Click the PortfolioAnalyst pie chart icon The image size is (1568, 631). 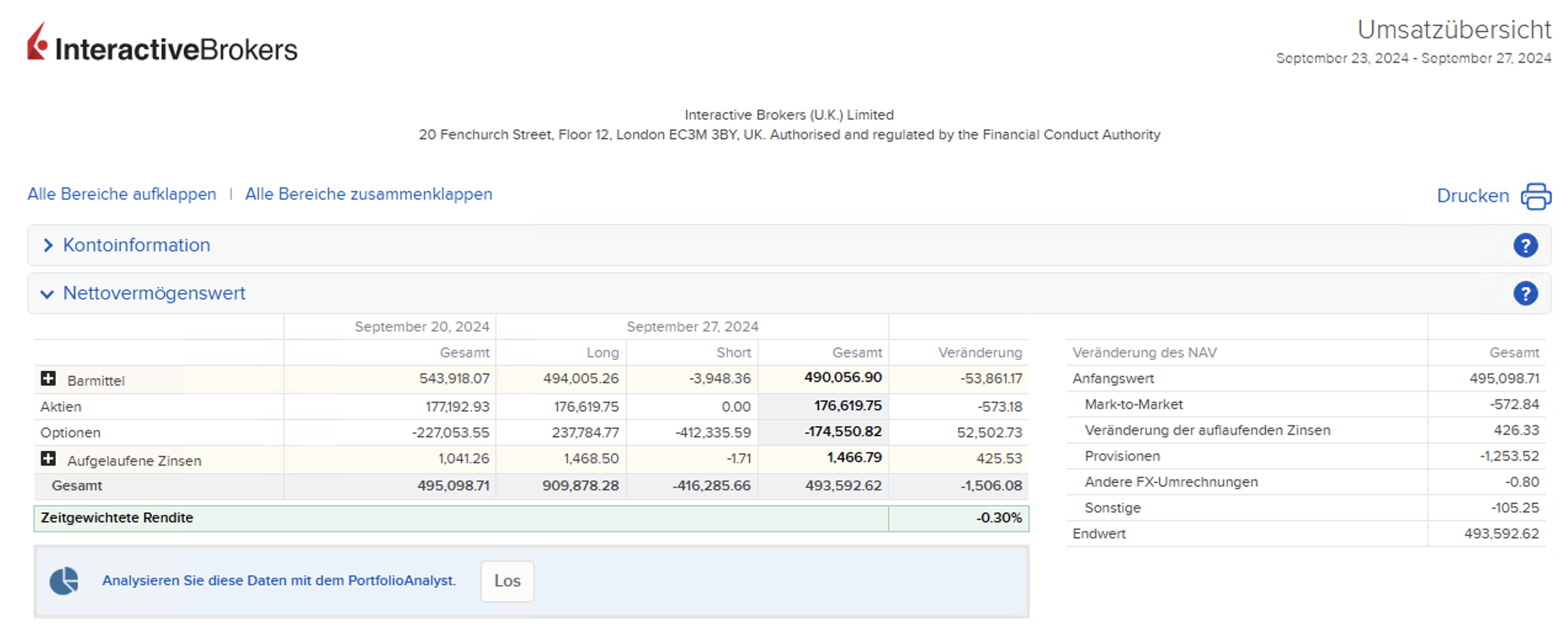click(x=64, y=581)
